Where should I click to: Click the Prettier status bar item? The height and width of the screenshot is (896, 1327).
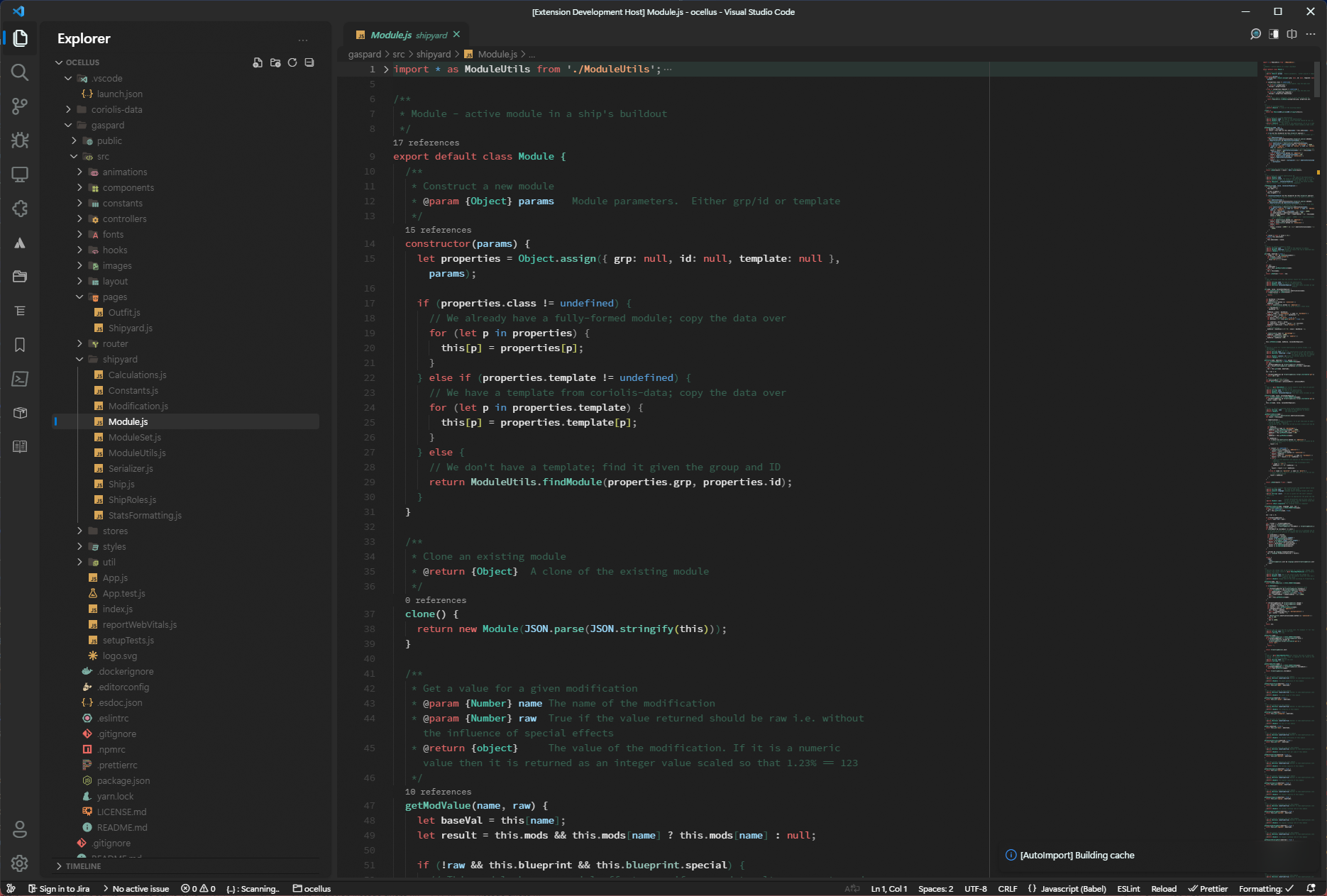click(1208, 888)
